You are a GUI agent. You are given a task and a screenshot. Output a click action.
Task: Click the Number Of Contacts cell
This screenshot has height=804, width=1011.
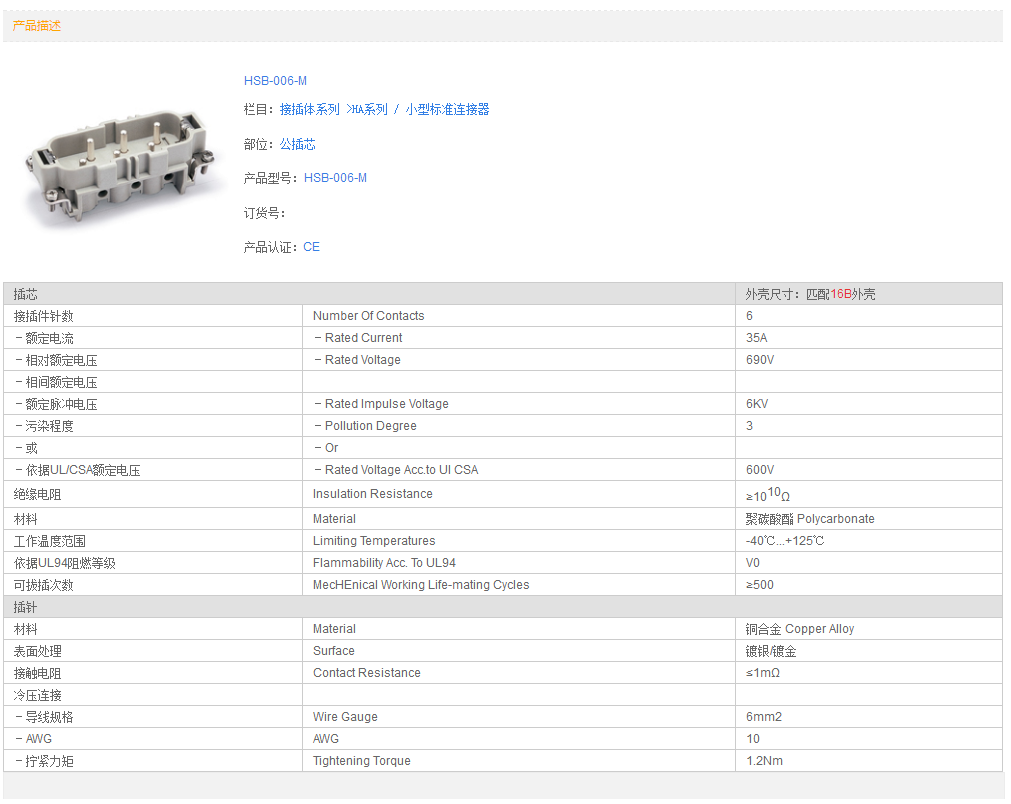click(x=368, y=316)
